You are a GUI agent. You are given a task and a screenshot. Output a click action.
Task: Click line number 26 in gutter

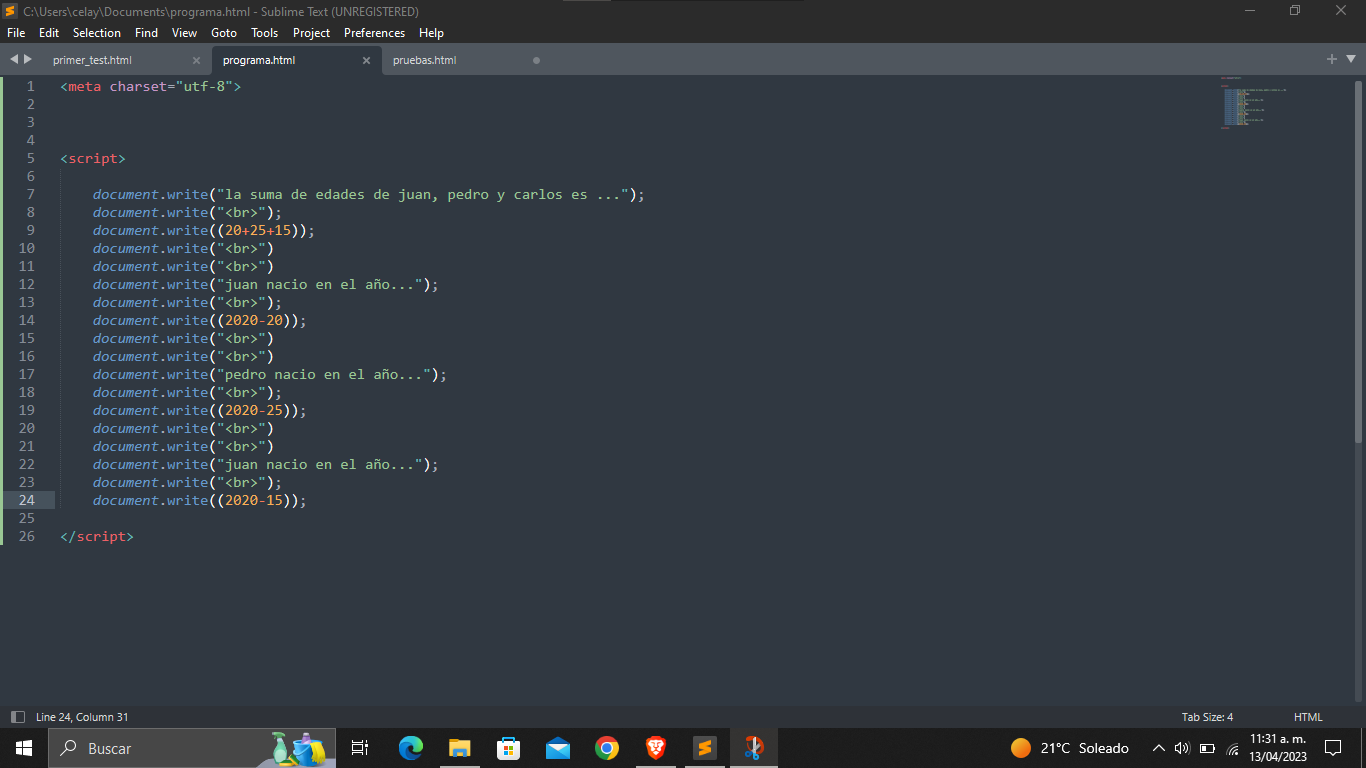click(26, 536)
